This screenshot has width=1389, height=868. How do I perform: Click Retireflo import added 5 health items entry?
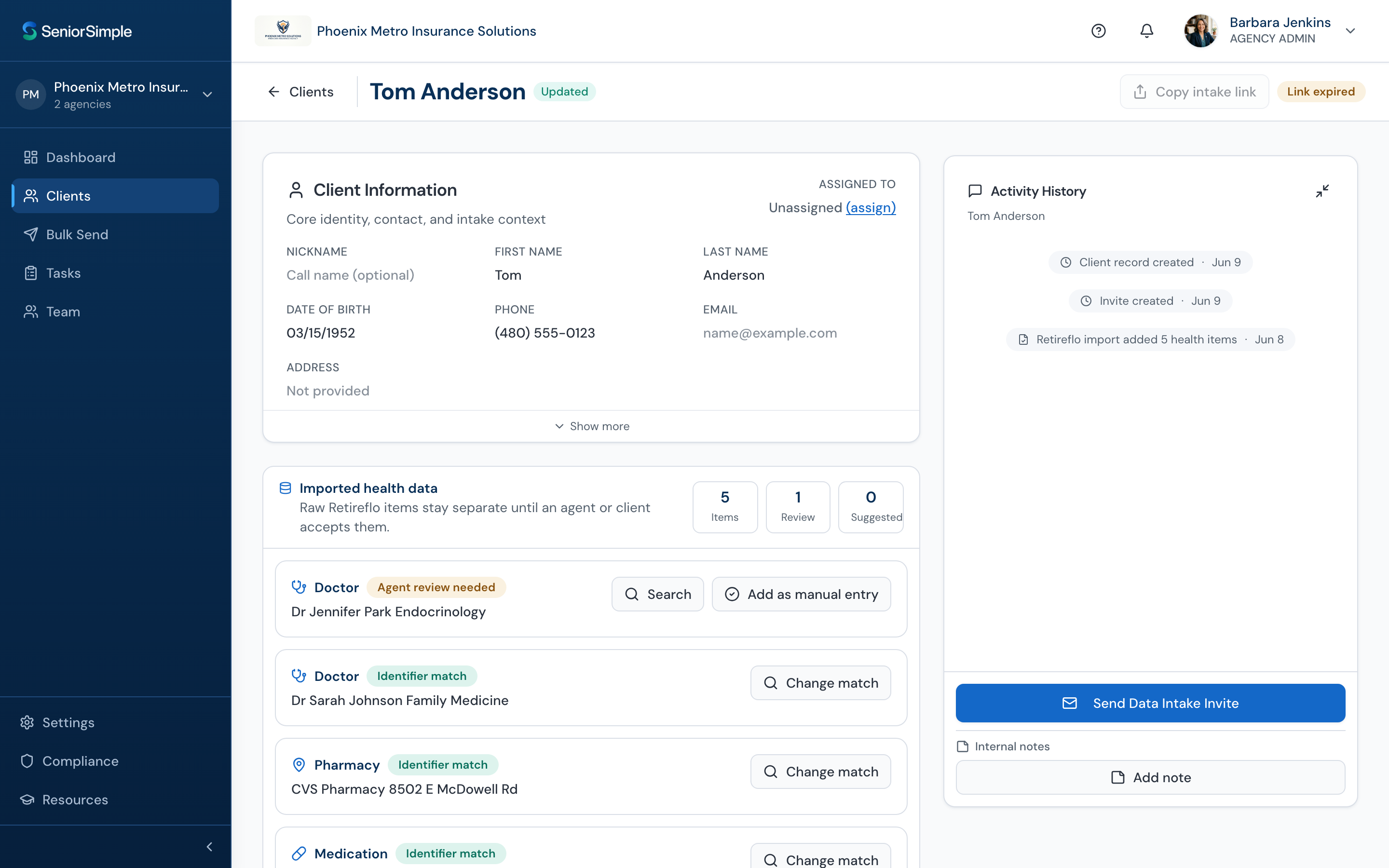(1150, 339)
